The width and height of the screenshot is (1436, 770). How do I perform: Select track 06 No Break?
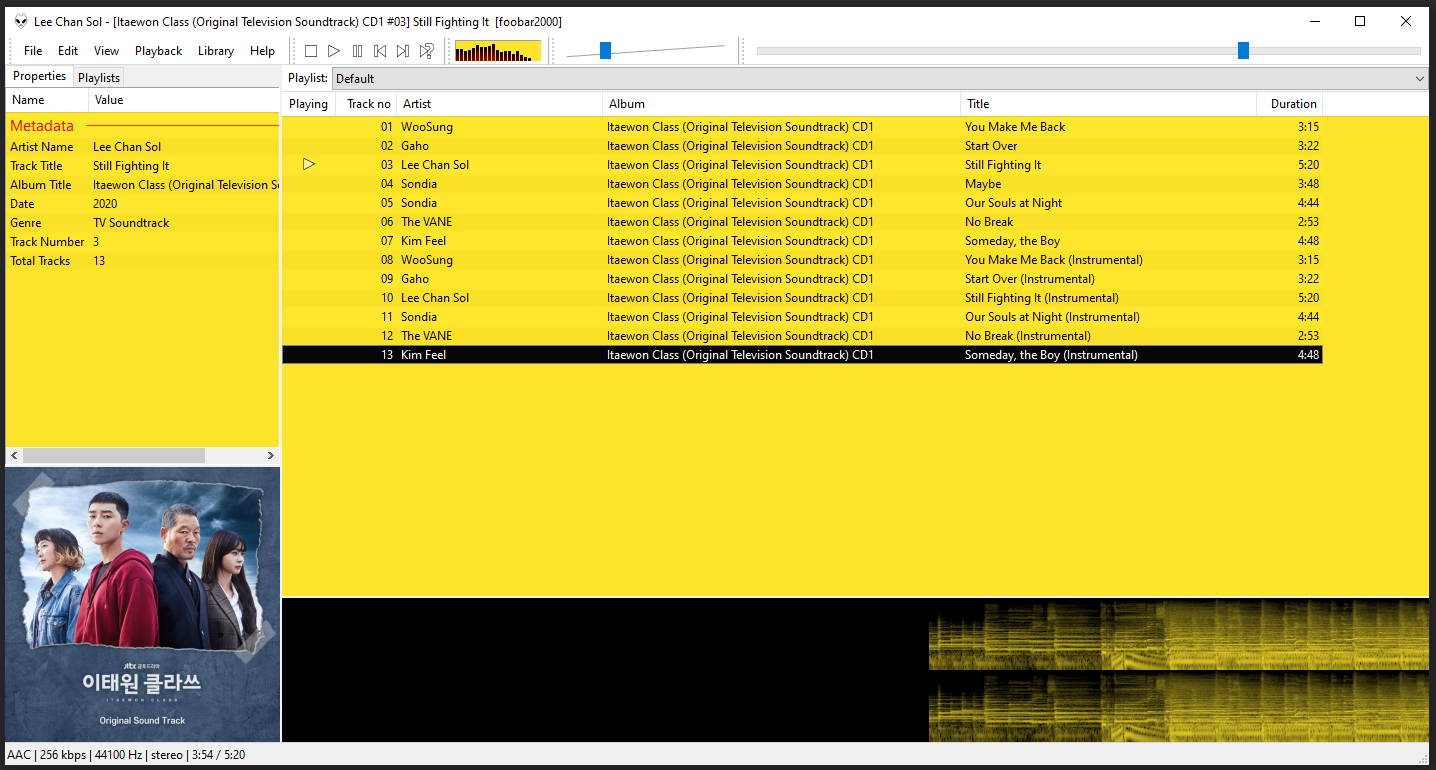(x=802, y=222)
